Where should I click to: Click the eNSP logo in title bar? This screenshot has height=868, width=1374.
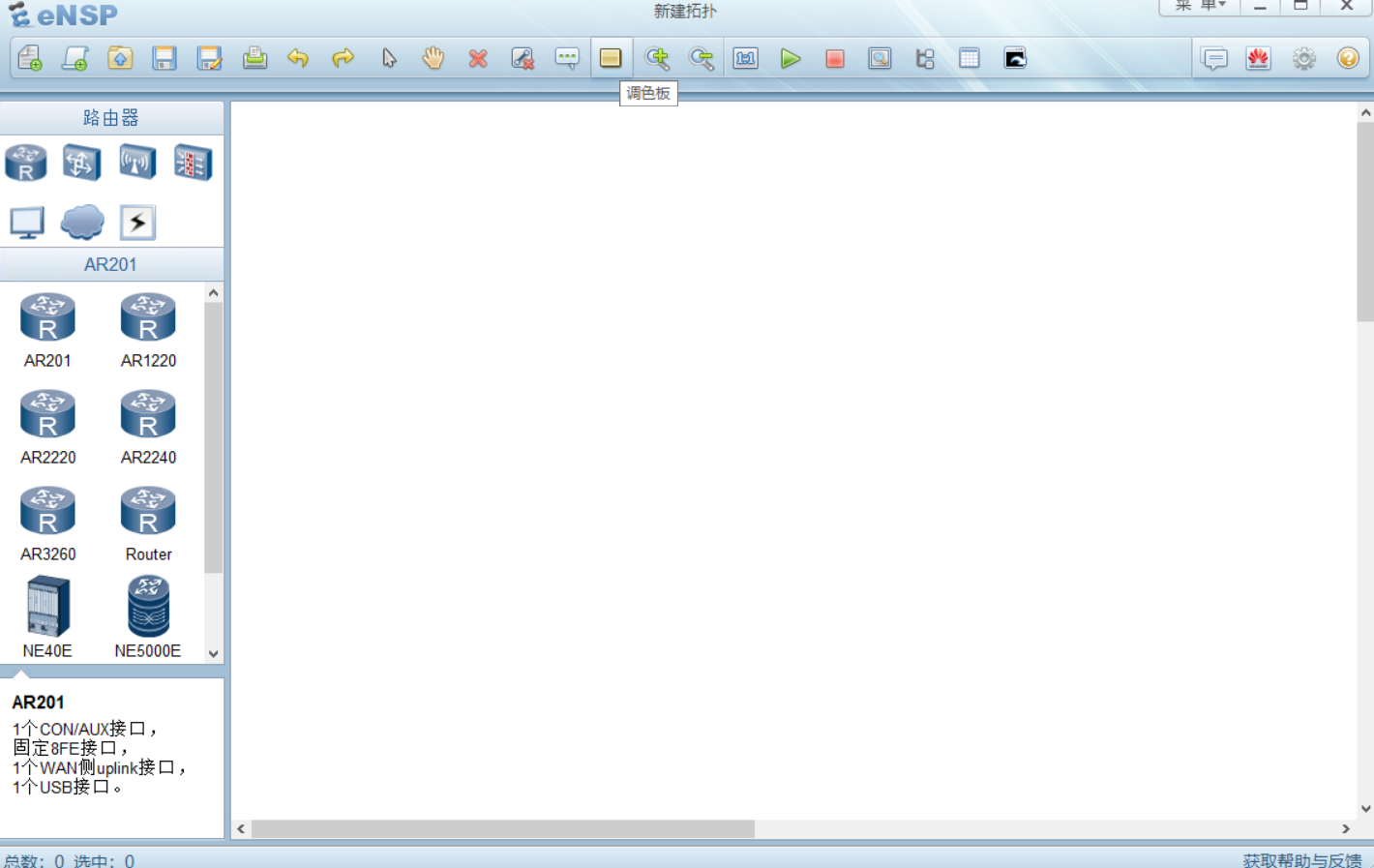click(x=64, y=15)
